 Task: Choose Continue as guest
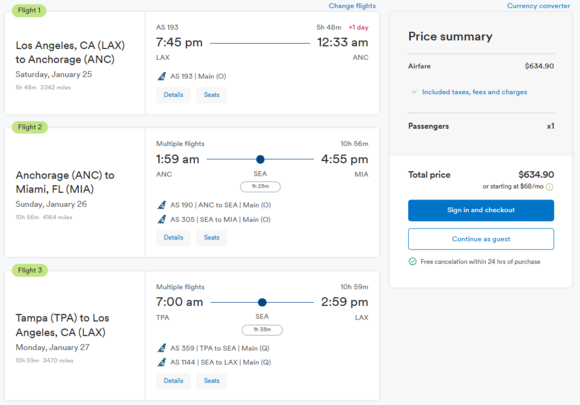(481, 239)
